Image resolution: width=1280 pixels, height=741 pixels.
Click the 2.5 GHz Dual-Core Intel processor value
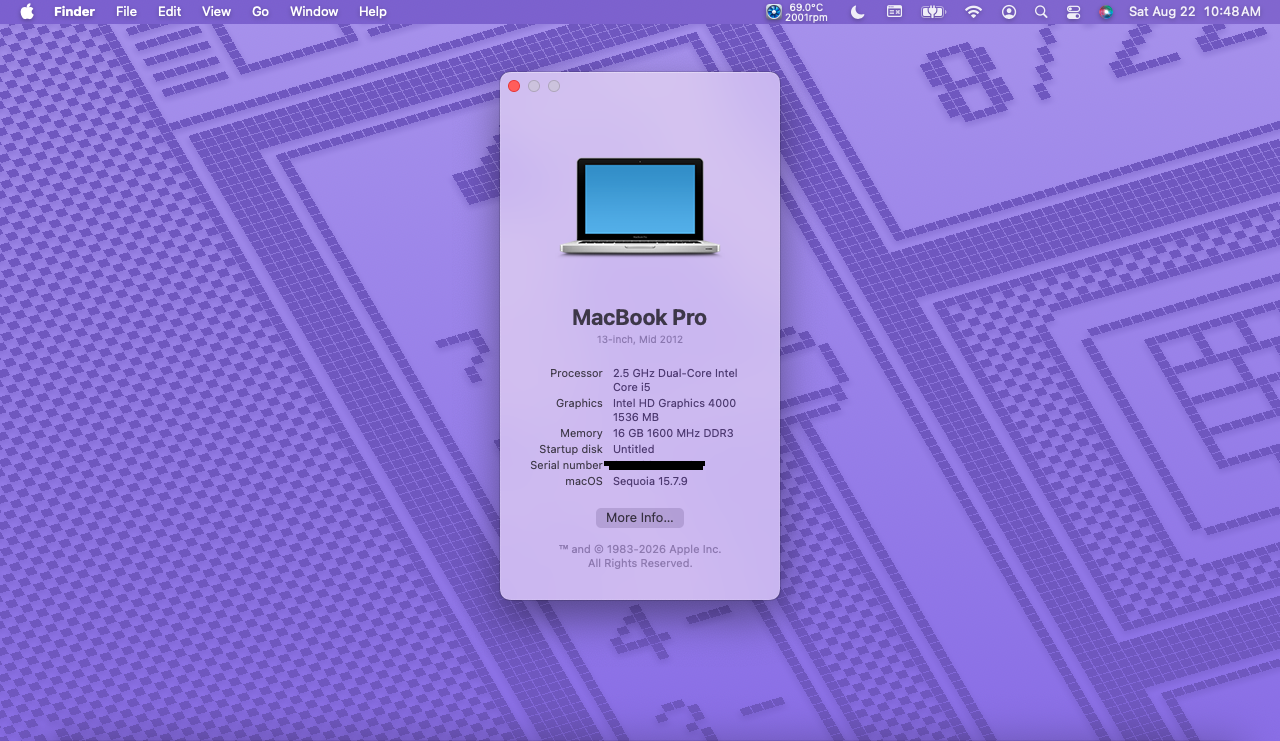[675, 380]
